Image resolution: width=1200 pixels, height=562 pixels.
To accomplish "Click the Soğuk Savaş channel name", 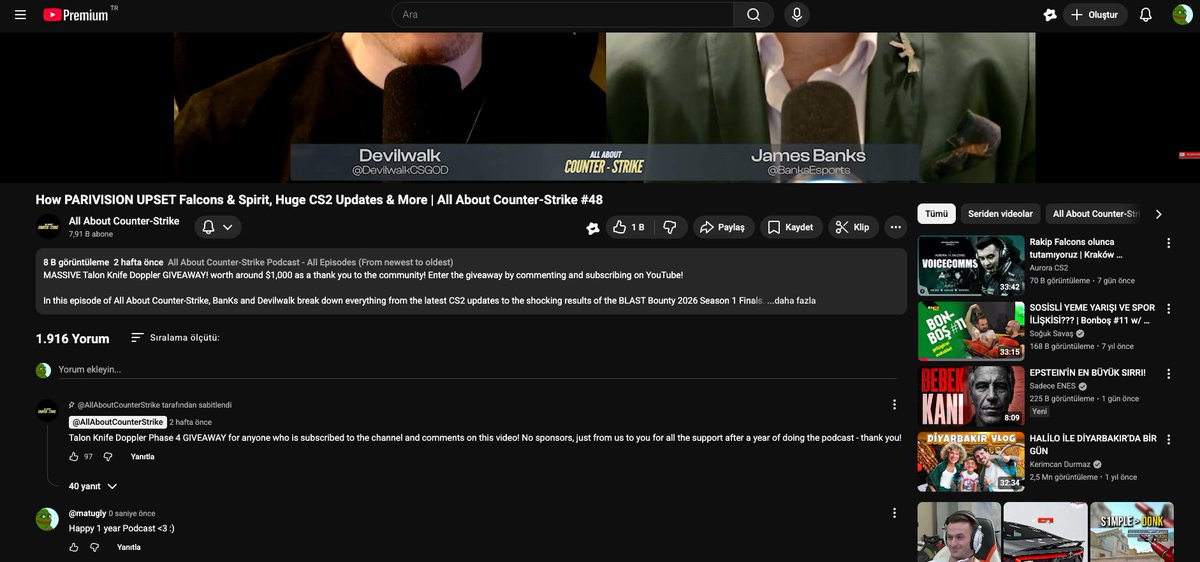I will [x=1051, y=334].
